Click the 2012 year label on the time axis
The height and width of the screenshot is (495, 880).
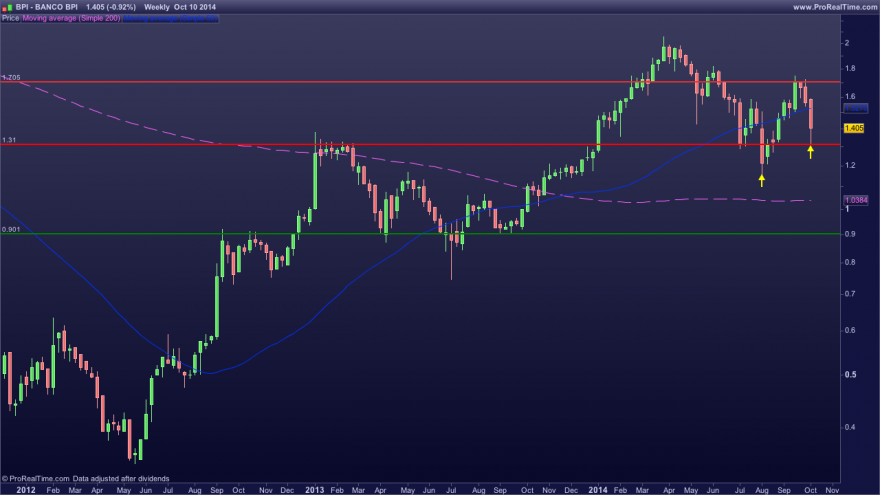(x=26, y=489)
